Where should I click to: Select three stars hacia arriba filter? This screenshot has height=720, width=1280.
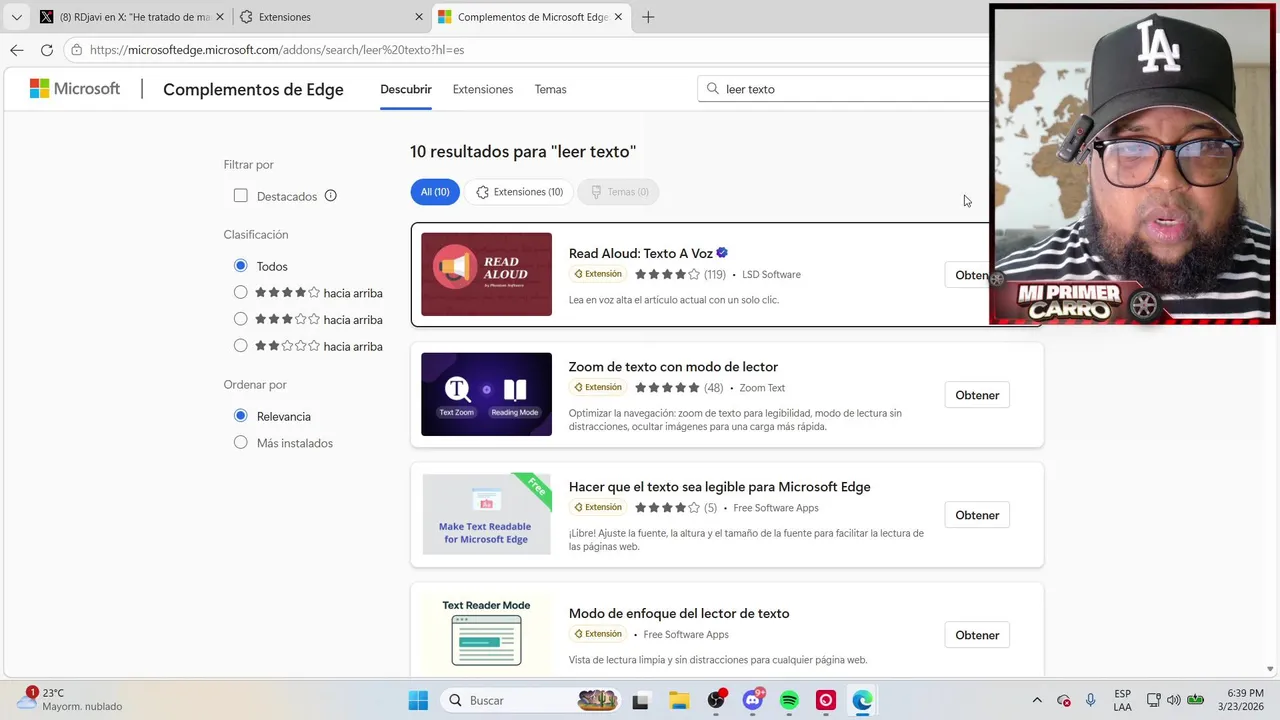pyautogui.click(x=240, y=320)
